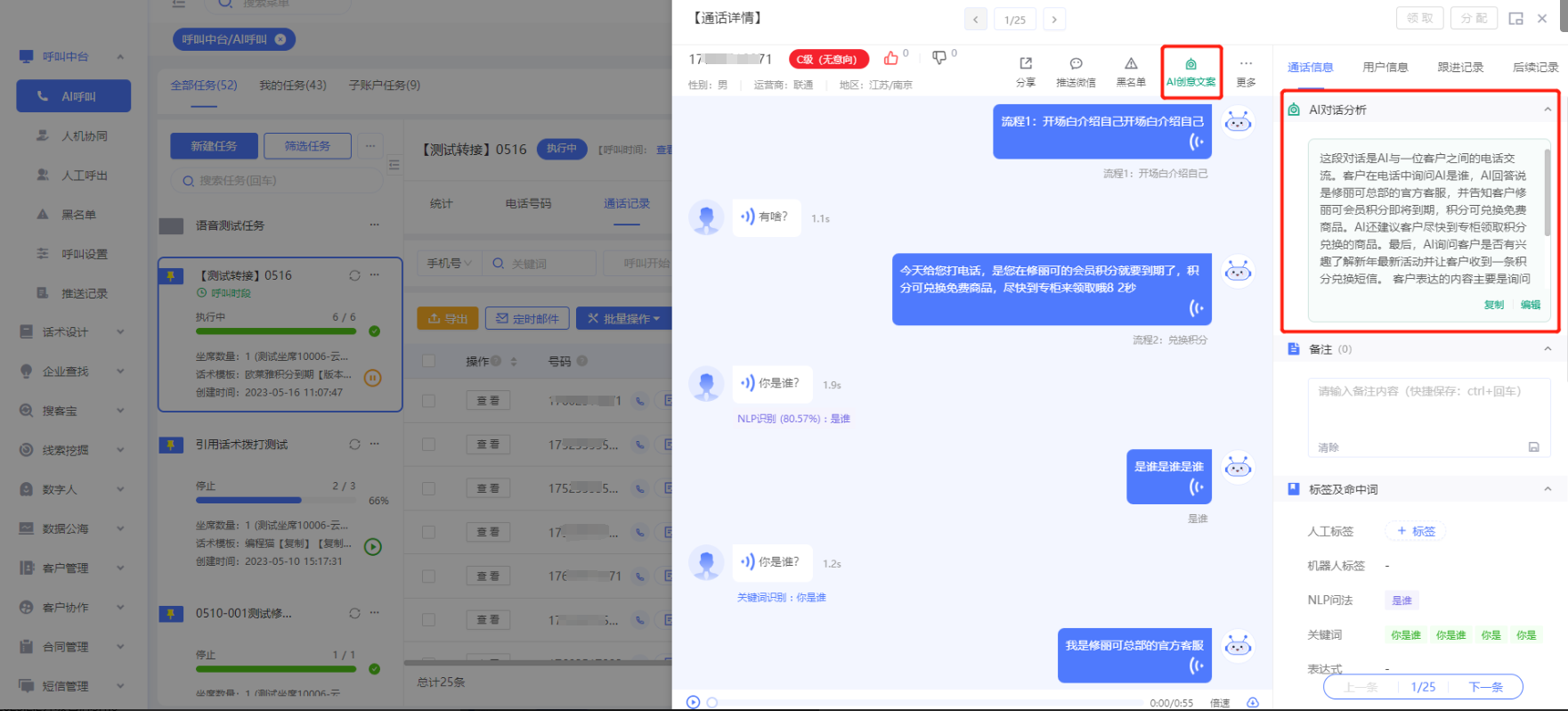1568x711 pixels.
Task: Click the playback start button at bottom
Action: pyautogui.click(x=693, y=702)
